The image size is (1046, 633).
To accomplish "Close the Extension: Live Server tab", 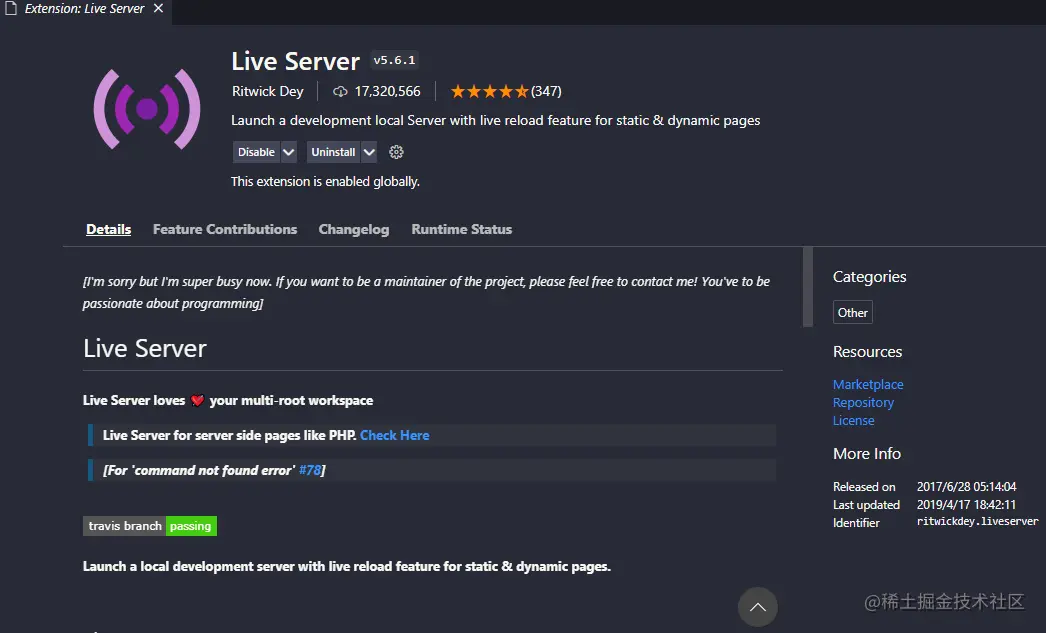I will pyautogui.click(x=158, y=8).
